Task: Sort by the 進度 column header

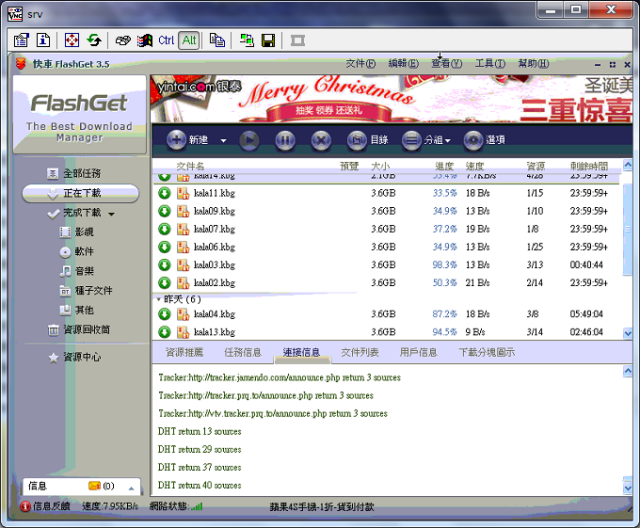Action: [x=444, y=166]
